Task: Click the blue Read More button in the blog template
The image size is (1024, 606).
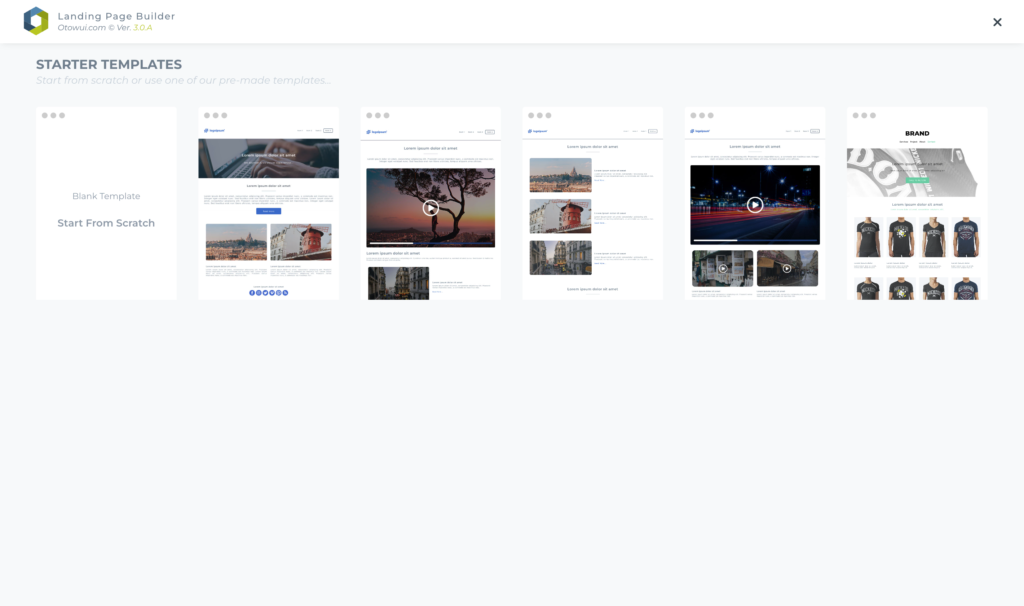Action: [268, 211]
